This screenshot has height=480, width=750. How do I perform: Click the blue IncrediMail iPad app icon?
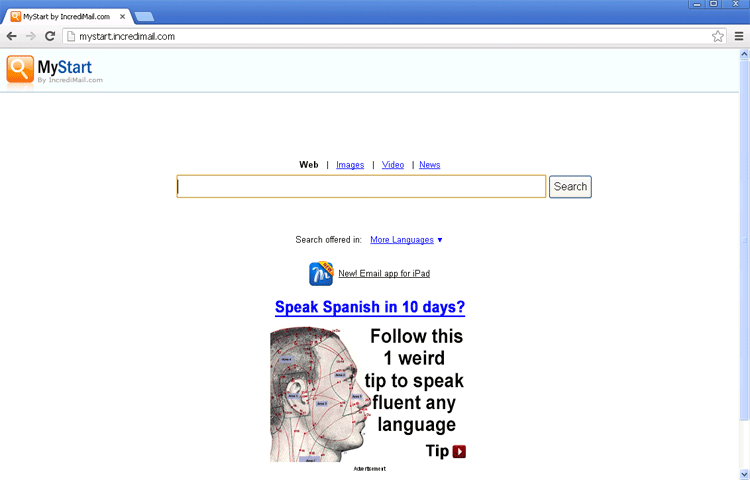point(321,274)
